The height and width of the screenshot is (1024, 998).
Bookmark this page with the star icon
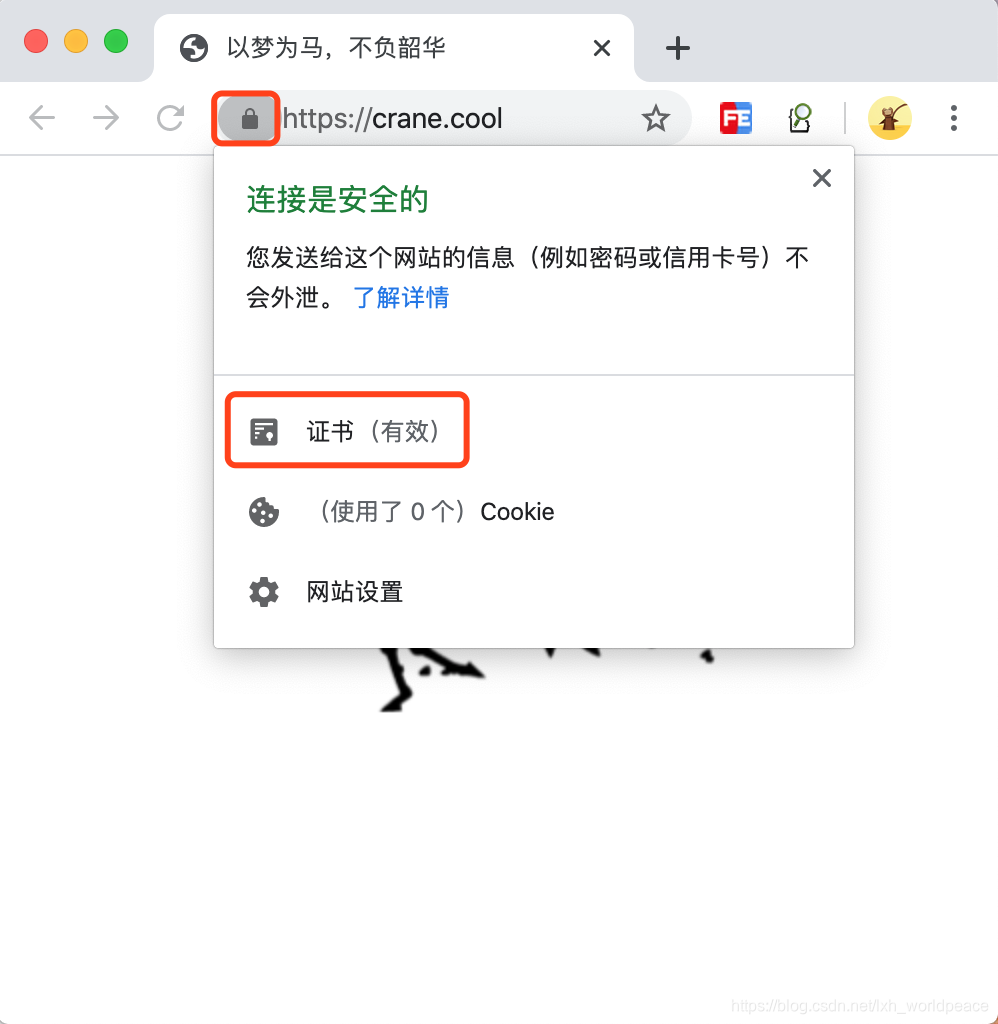655,118
